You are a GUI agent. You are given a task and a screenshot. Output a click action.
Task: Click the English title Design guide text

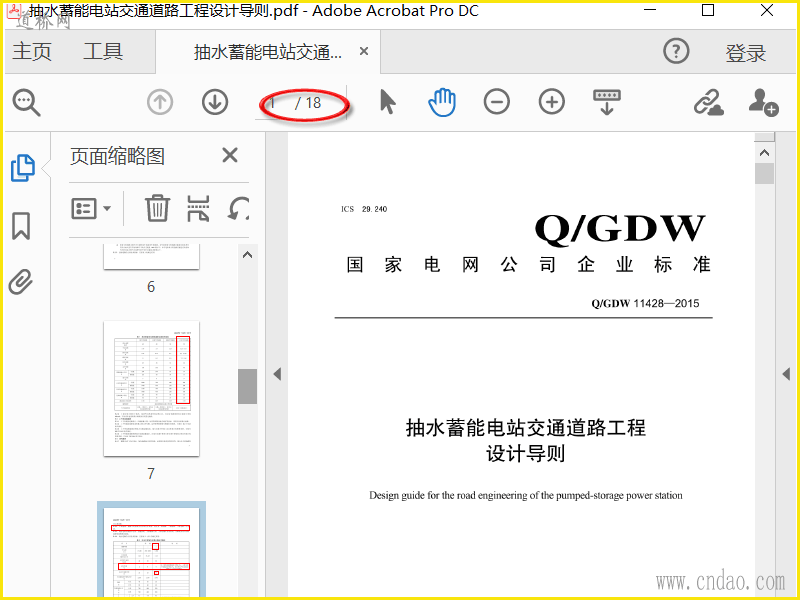tap(526, 495)
